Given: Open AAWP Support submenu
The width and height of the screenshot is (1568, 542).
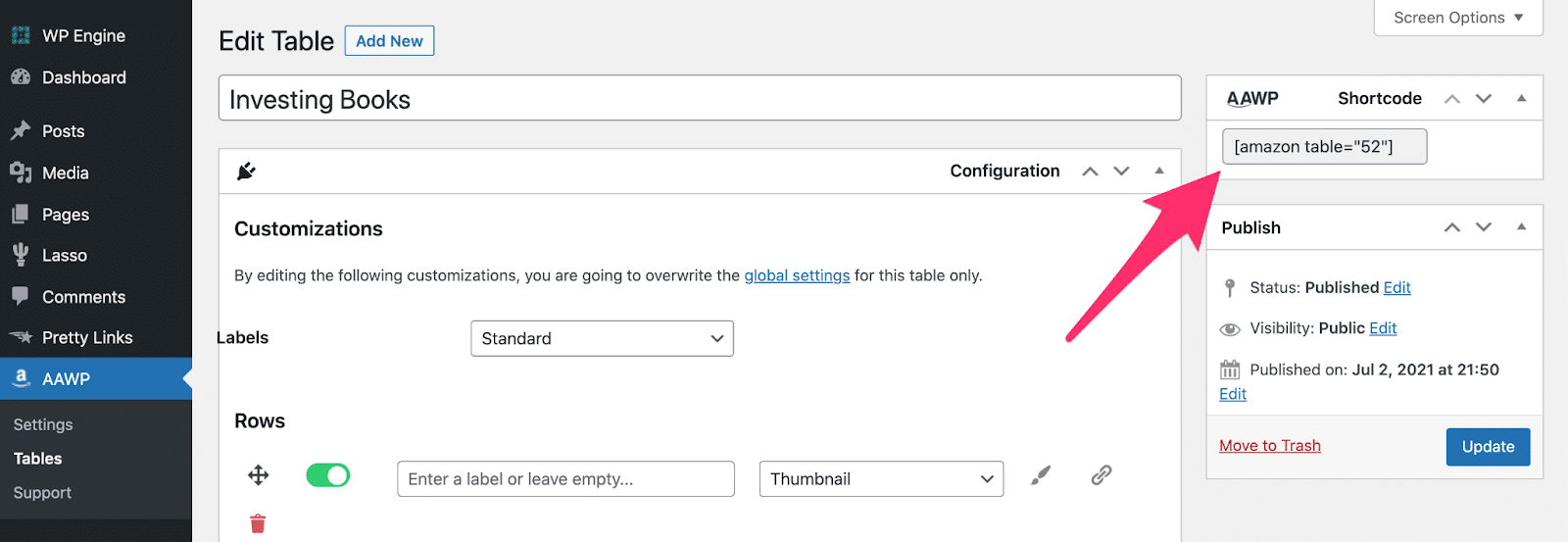Looking at the screenshot, I should coord(42,493).
